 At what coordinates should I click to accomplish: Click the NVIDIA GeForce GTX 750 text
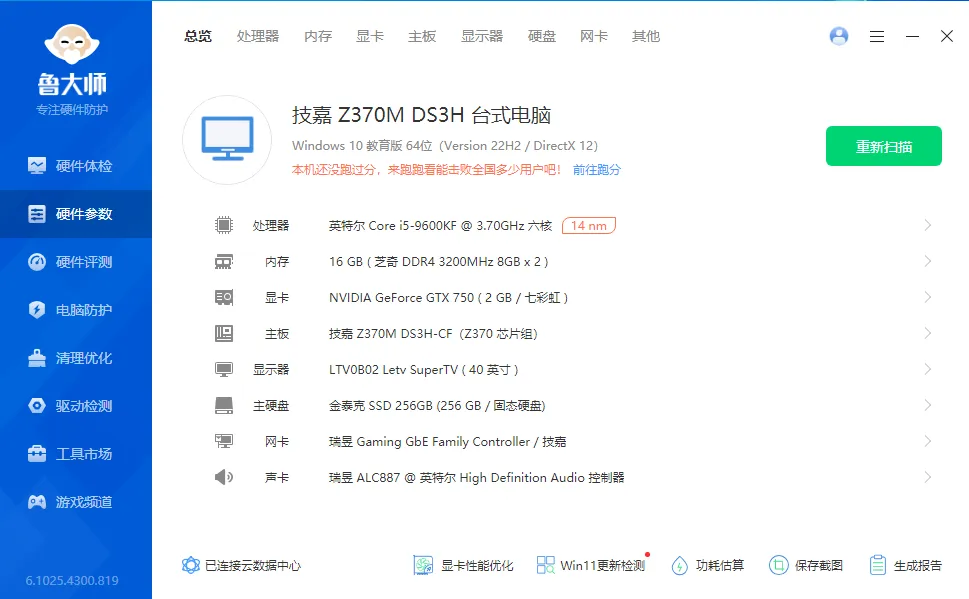click(x=448, y=298)
